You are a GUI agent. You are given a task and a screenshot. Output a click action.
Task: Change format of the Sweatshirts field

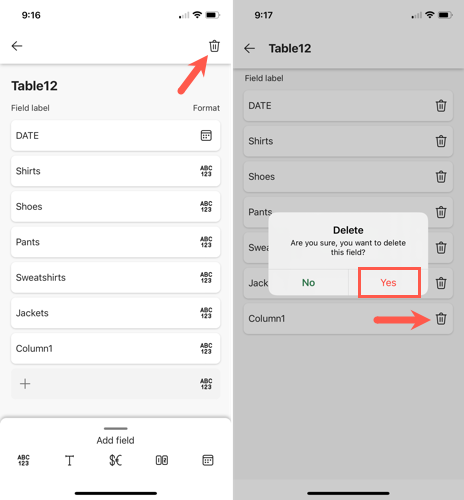tap(206, 278)
